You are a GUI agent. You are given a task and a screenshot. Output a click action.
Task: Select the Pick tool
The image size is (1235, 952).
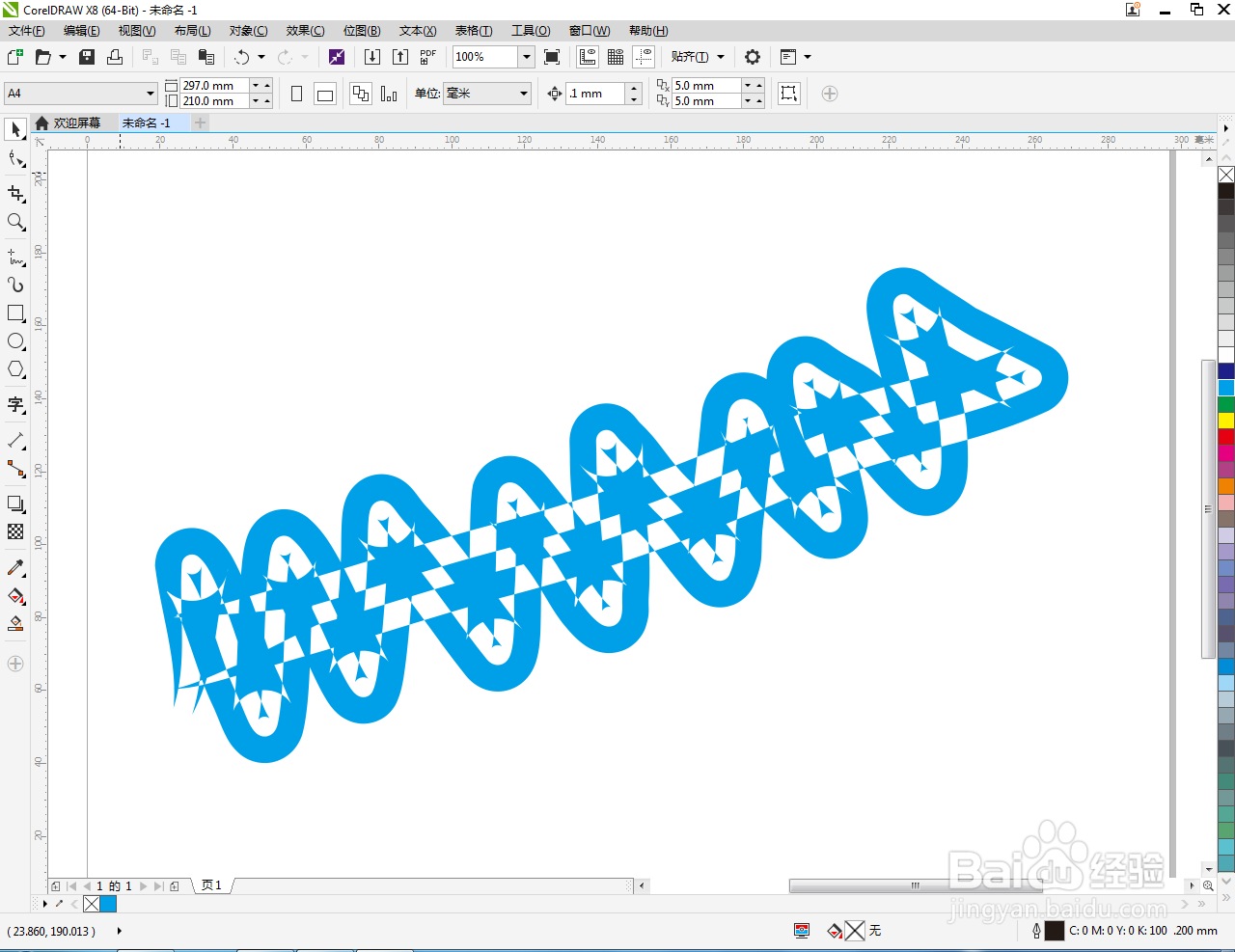point(15,129)
